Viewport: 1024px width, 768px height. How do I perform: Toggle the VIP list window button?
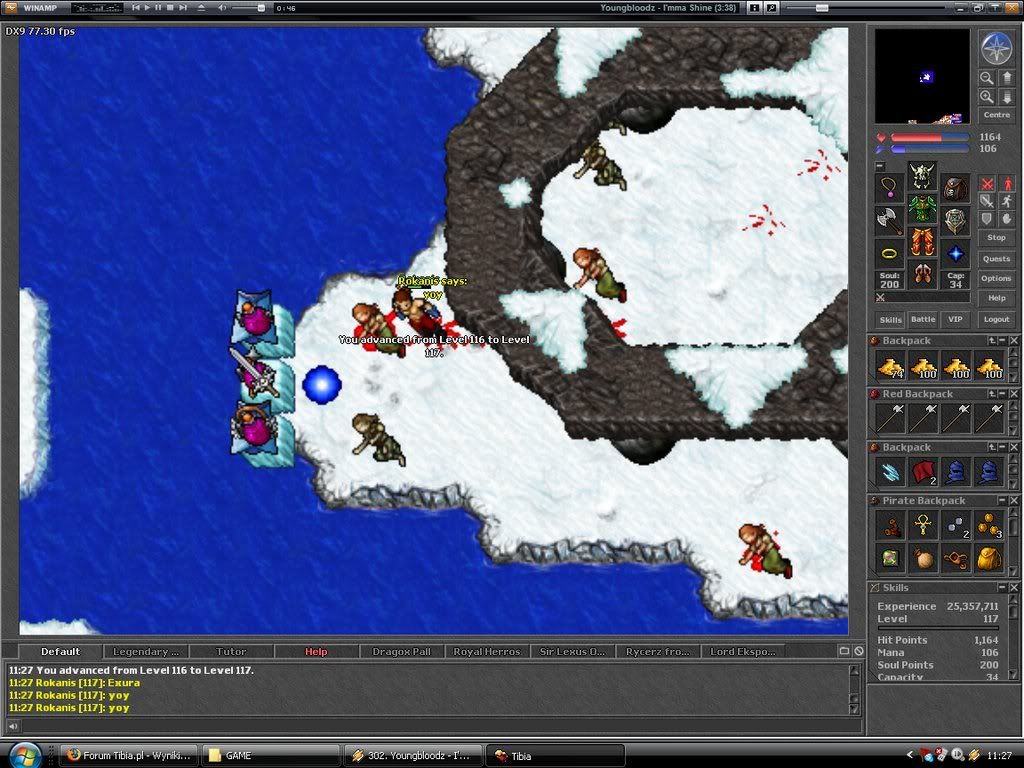(955, 320)
